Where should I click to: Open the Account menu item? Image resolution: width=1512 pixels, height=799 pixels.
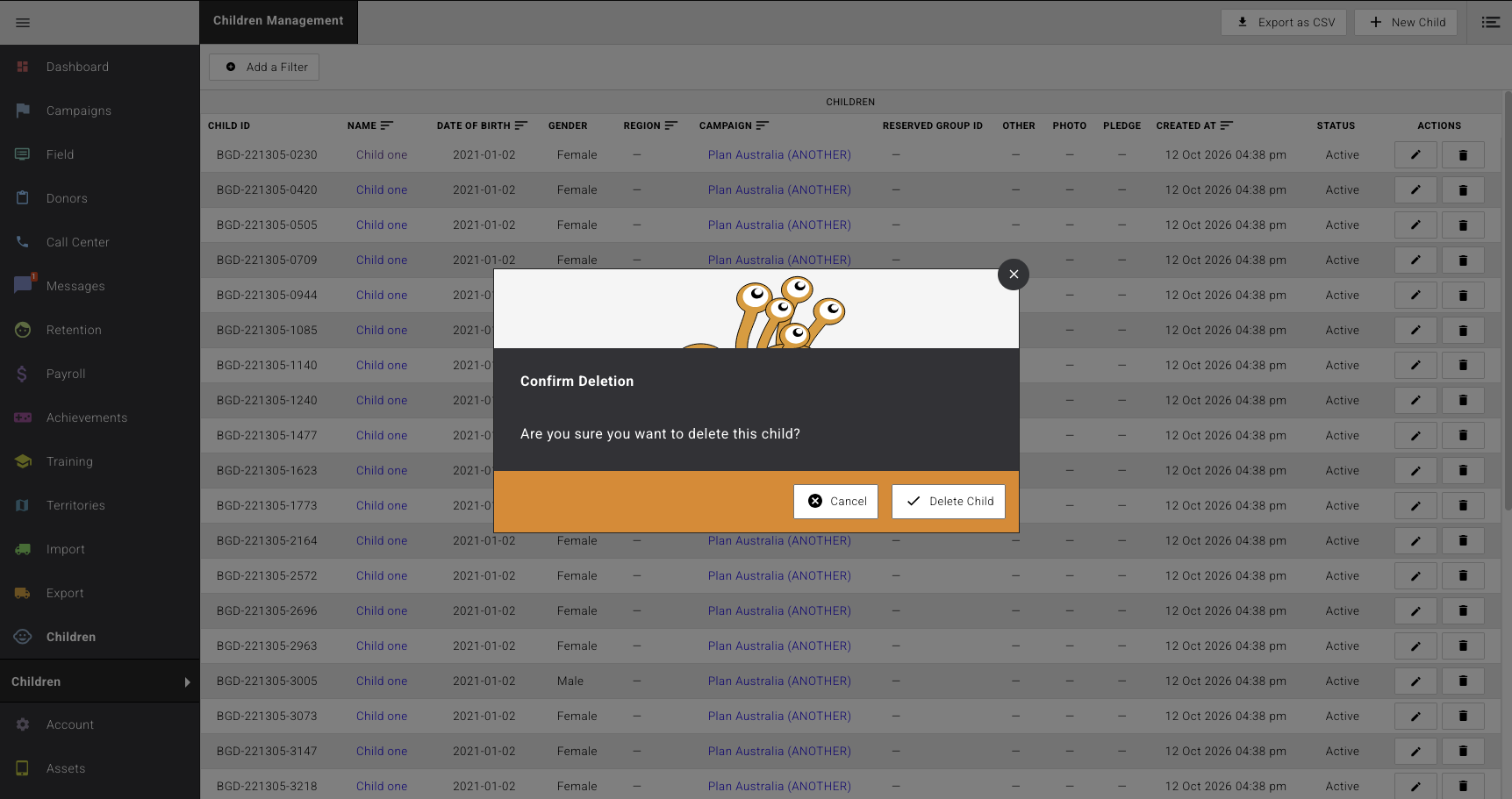[x=70, y=724]
